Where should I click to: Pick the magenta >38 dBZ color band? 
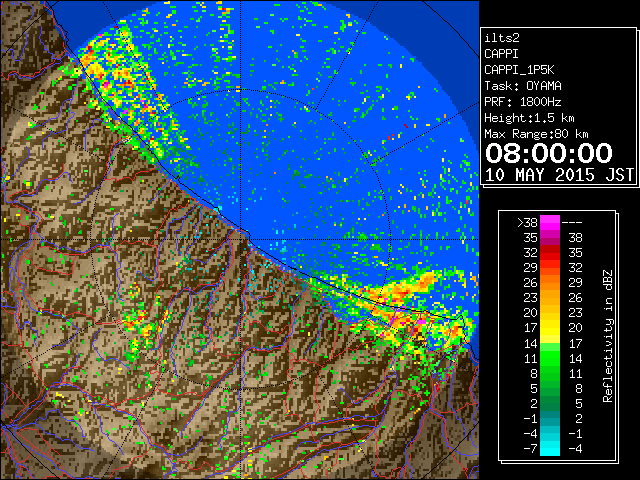tap(550, 222)
